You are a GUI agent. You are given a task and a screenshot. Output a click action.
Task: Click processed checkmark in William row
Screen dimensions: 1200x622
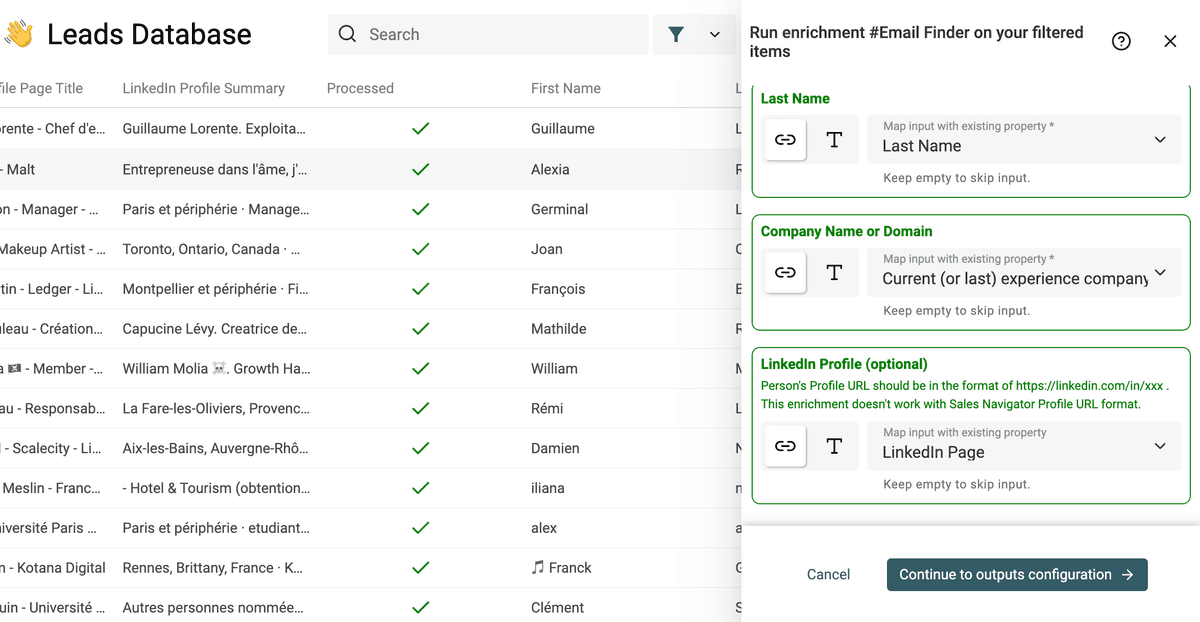point(421,368)
